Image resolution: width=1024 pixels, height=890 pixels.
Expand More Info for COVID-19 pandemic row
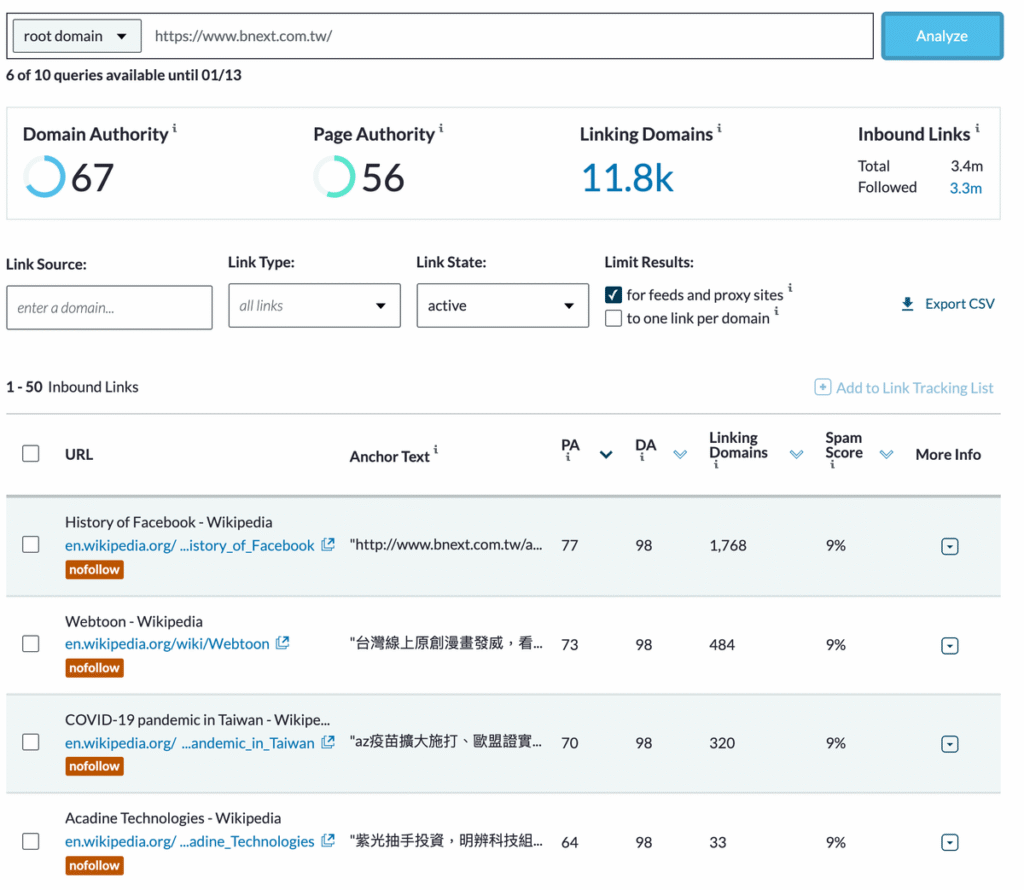(x=950, y=744)
